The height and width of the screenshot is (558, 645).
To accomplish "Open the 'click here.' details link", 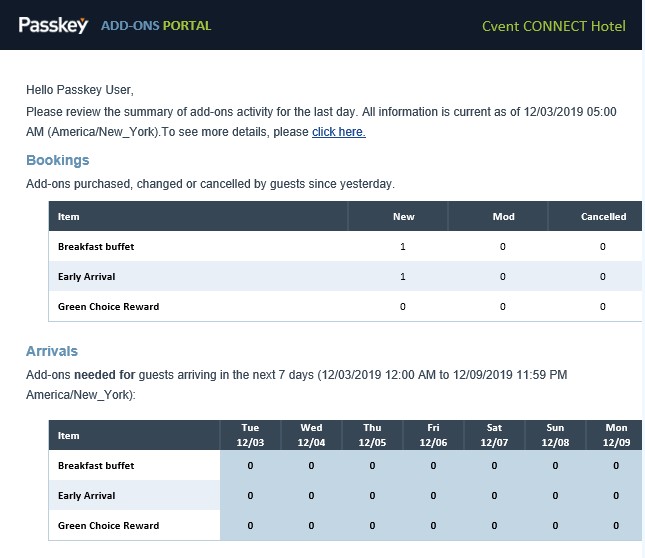I will point(339,132).
